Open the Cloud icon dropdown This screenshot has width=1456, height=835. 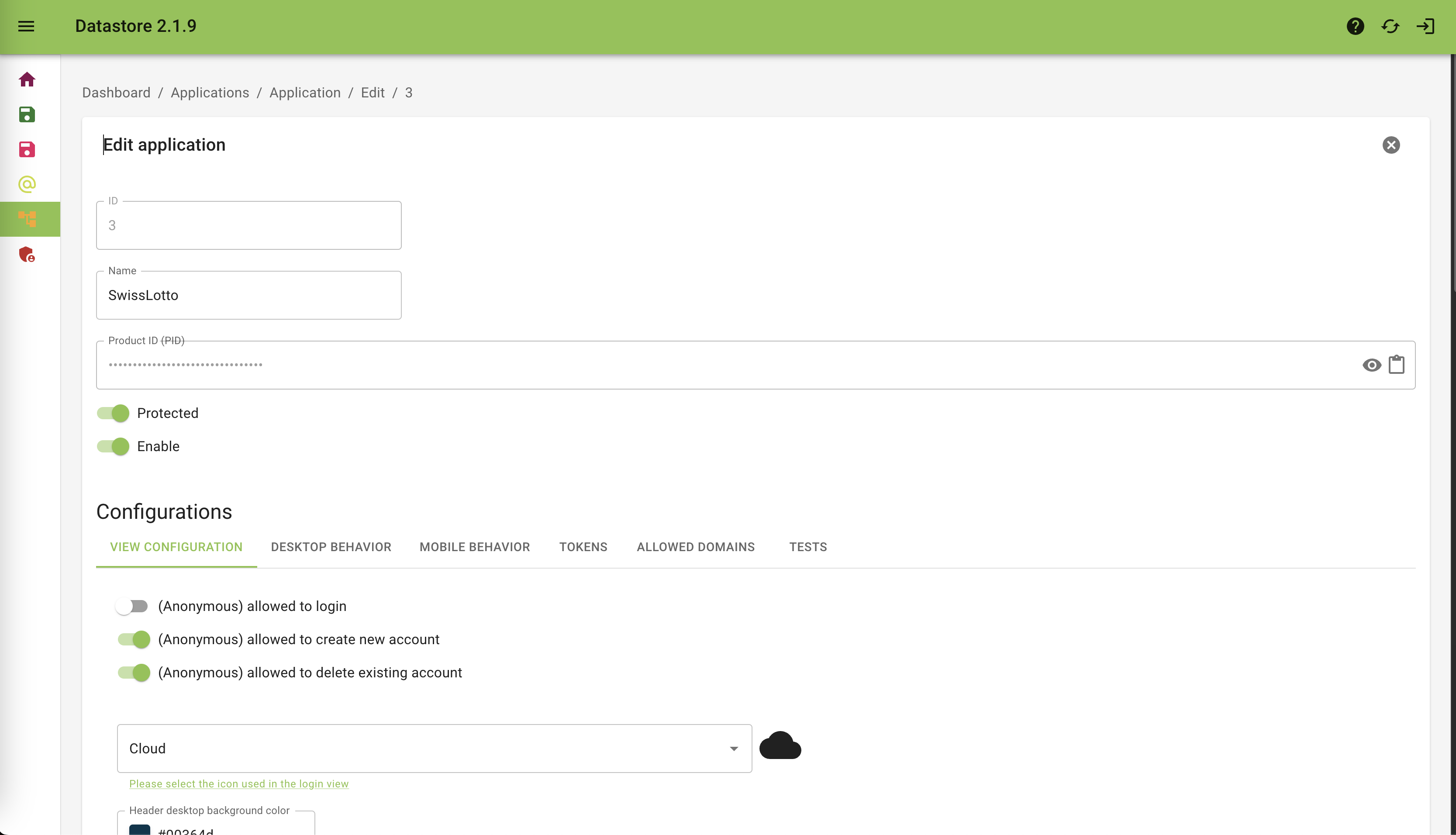pos(434,749)
